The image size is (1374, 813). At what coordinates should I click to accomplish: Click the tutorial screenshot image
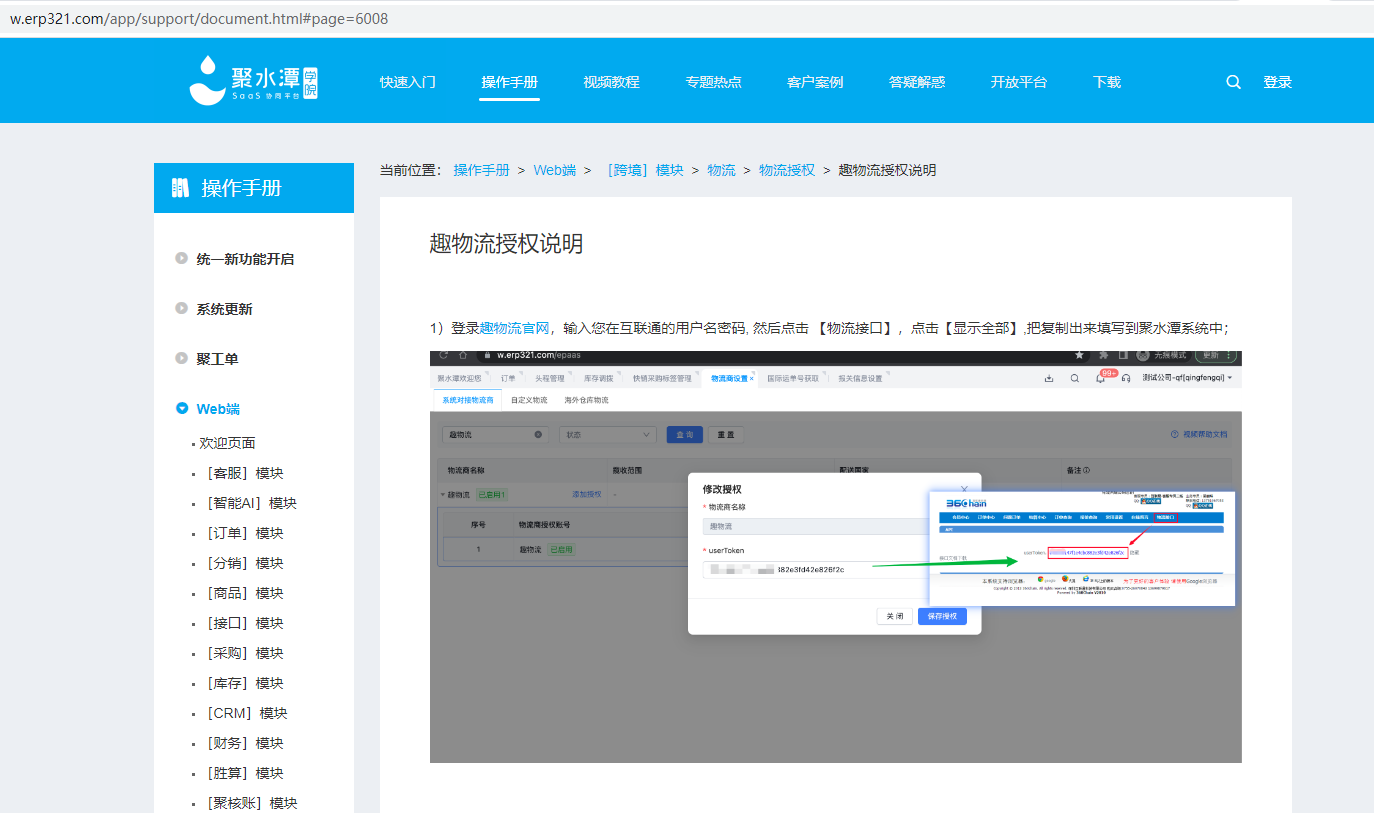click(835, 556)
